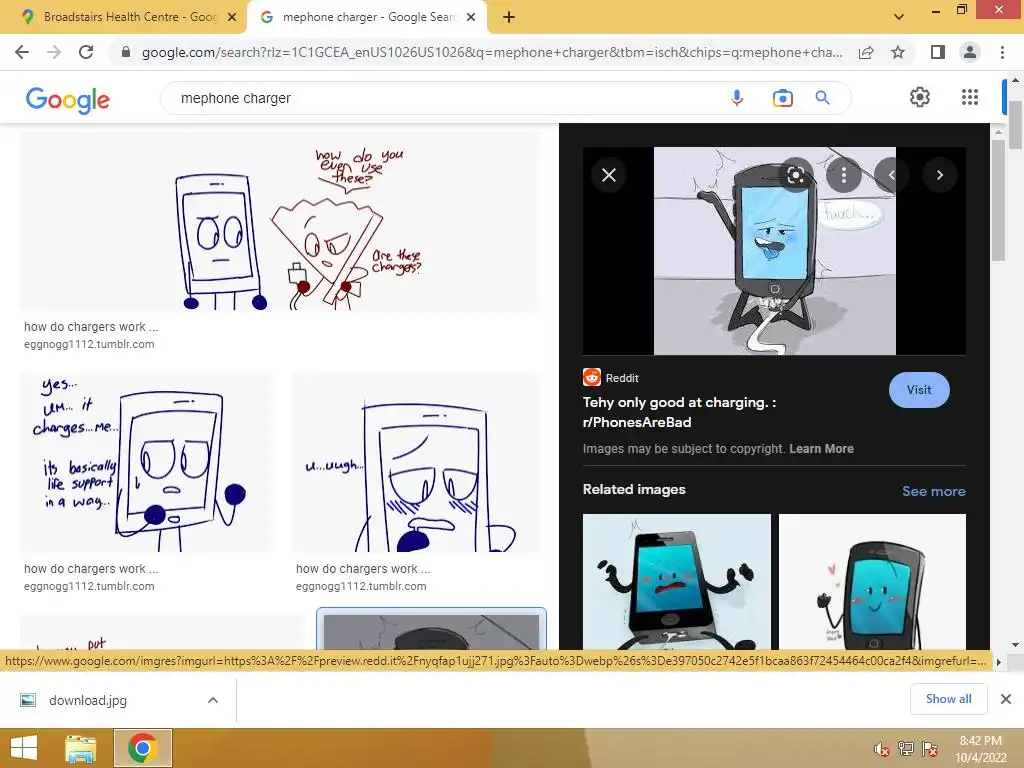
Task: Open the related image of the blushing phone
Action: (x=872, y=581)
